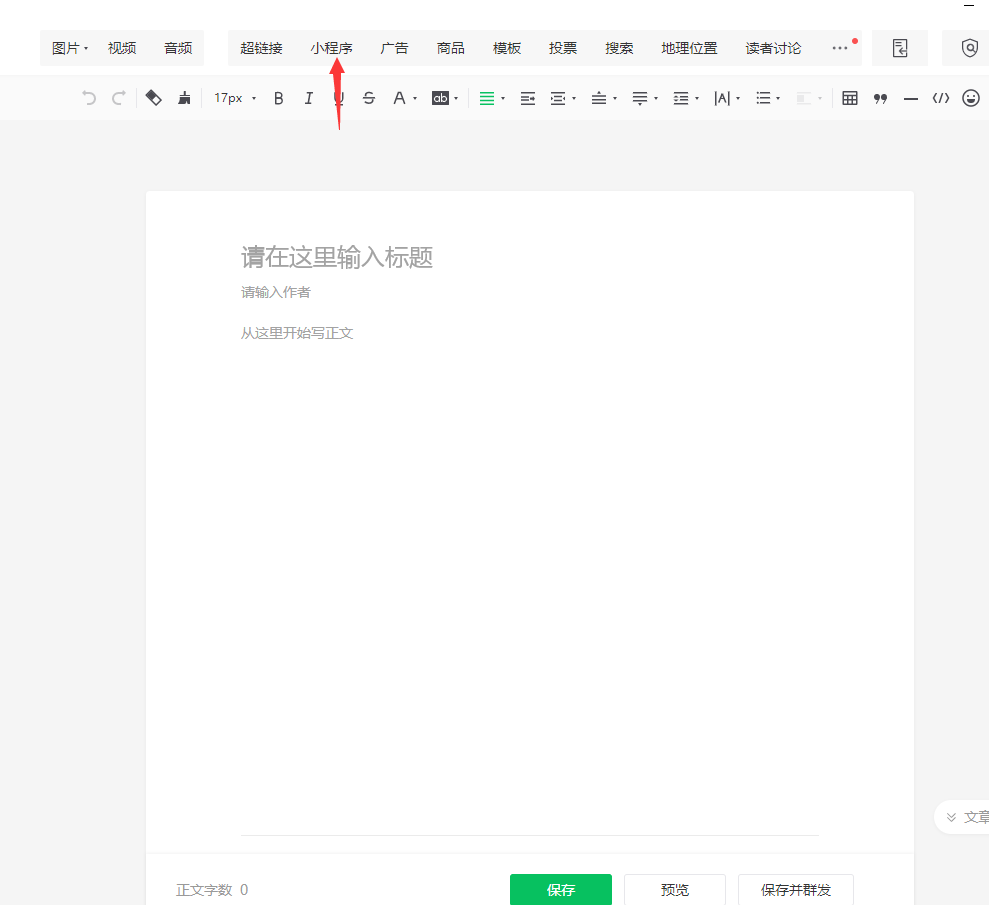Click the bullet list icon

[x=763, y=99]
